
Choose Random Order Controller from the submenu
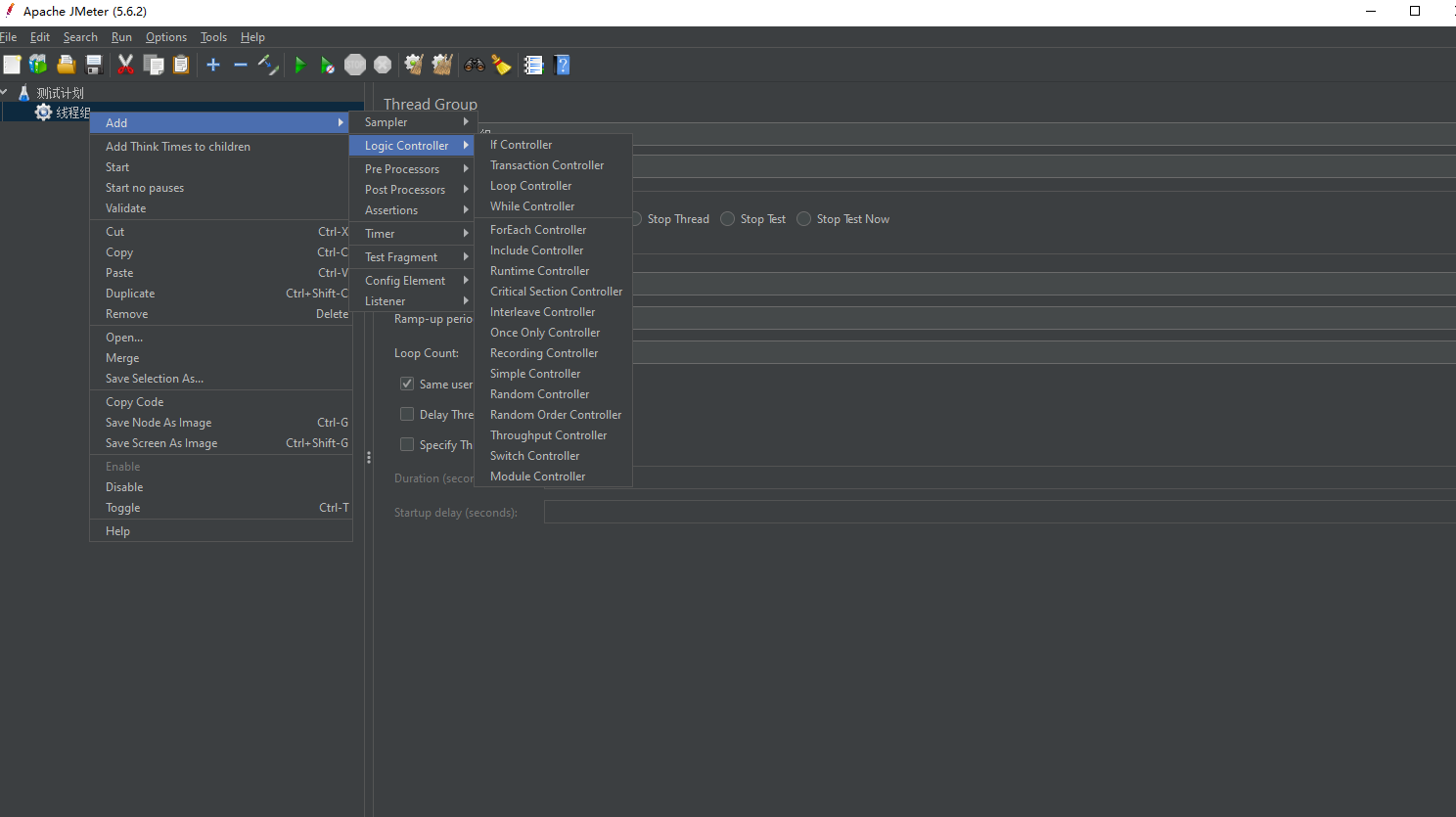click(554, 415)
